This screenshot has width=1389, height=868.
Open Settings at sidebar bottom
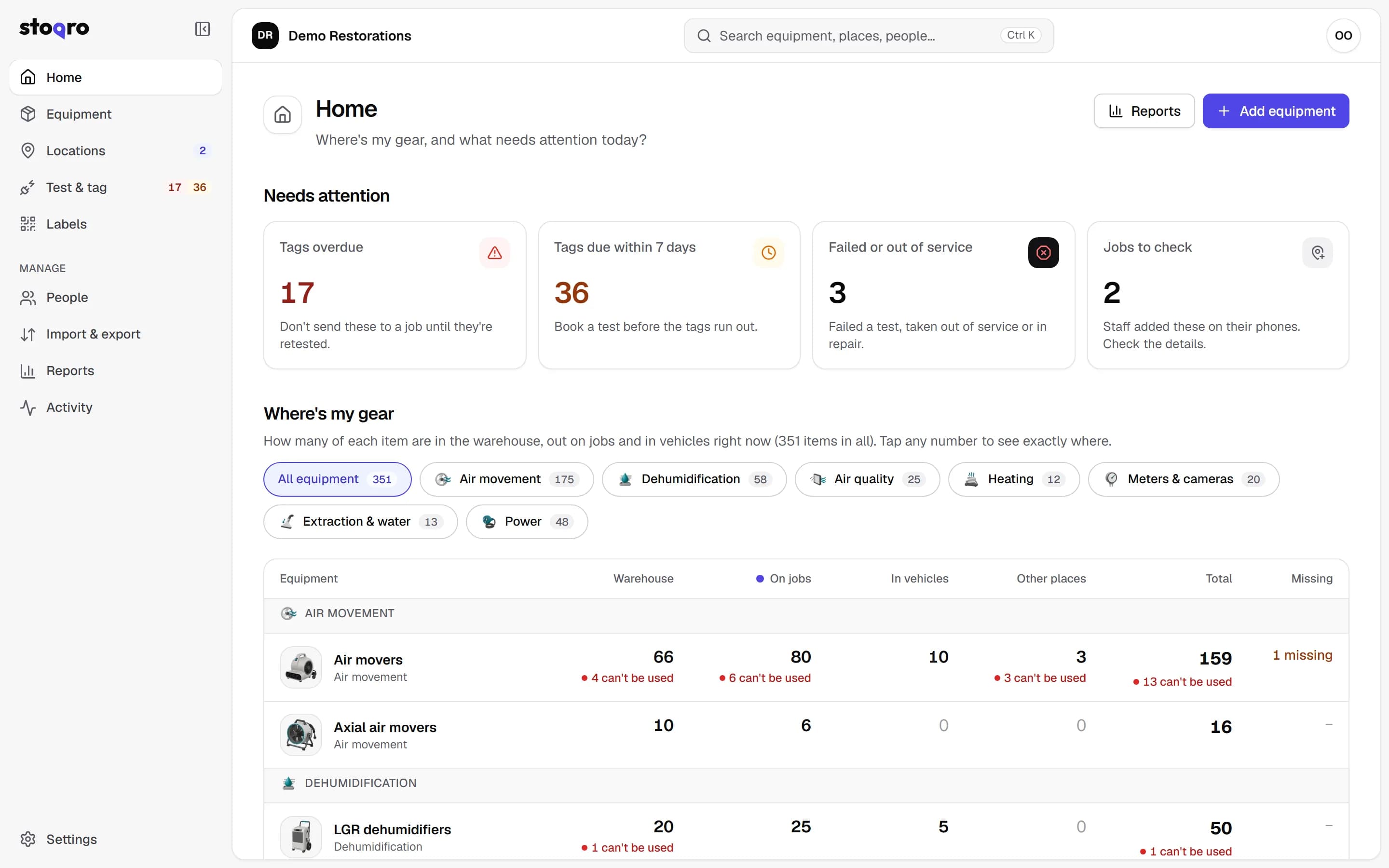click(x=115, y=839)
